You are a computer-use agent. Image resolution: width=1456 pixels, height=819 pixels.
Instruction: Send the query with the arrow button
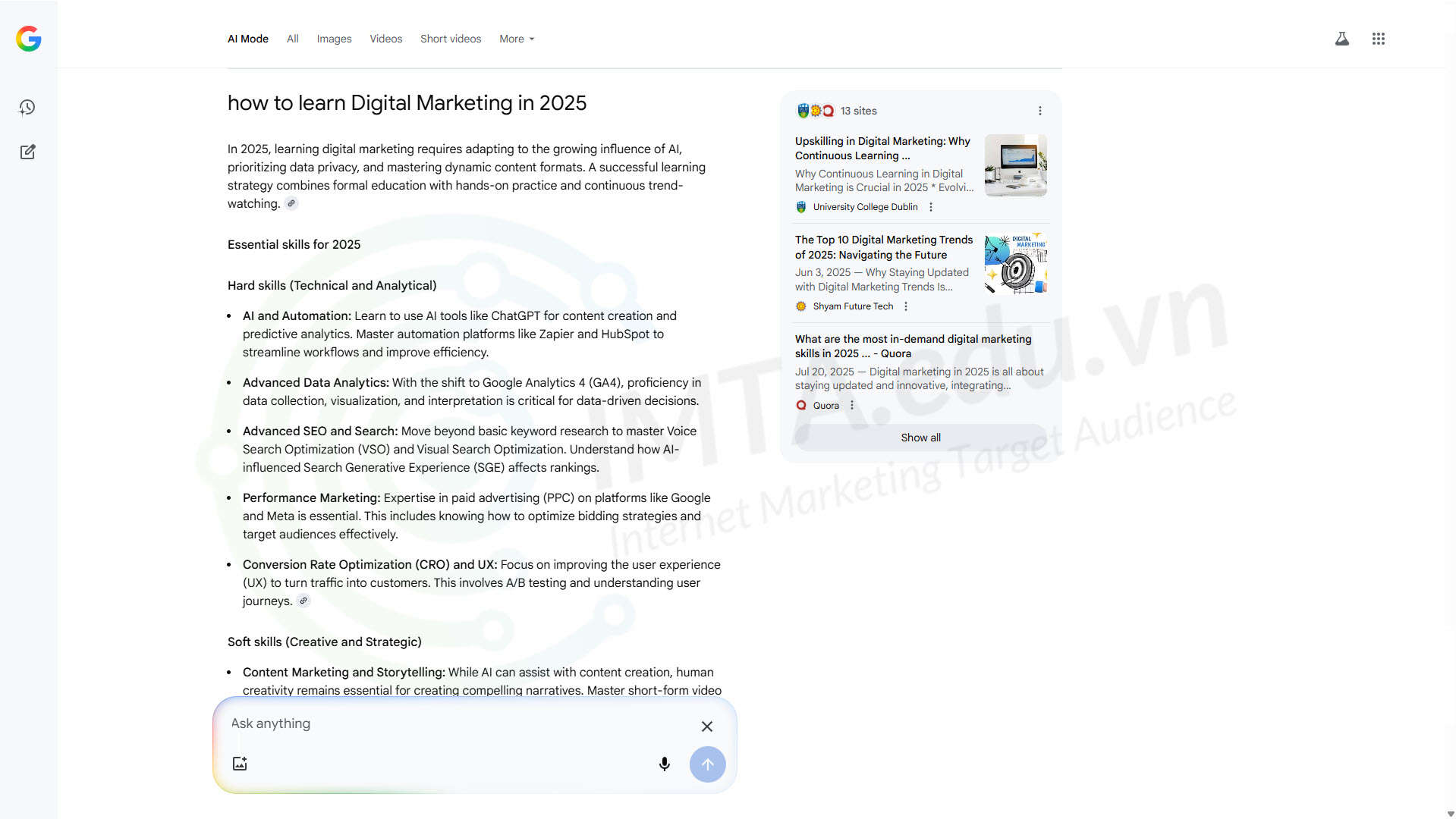pyautogui.click(x=708, y=764)
